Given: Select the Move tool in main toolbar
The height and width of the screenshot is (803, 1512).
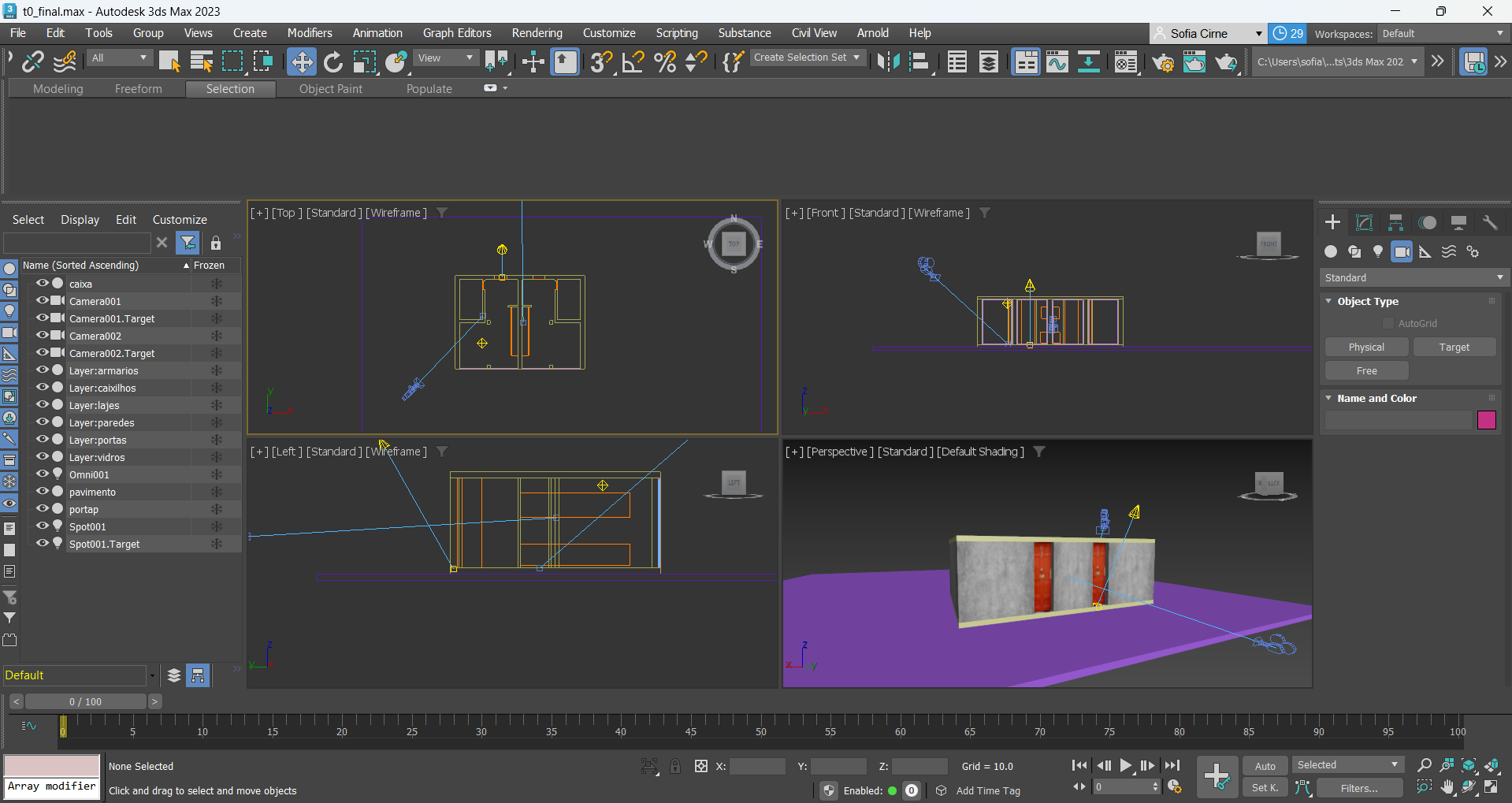Looking at the screenshot, I should 302,61.
